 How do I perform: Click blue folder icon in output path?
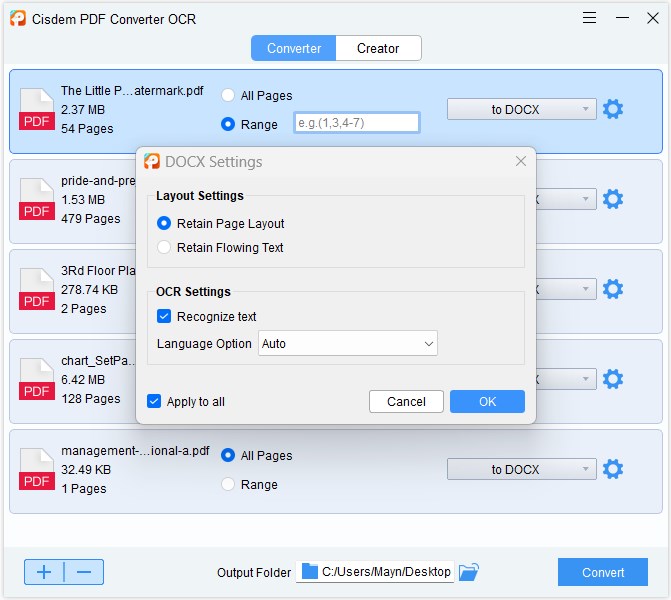(310, 571)
